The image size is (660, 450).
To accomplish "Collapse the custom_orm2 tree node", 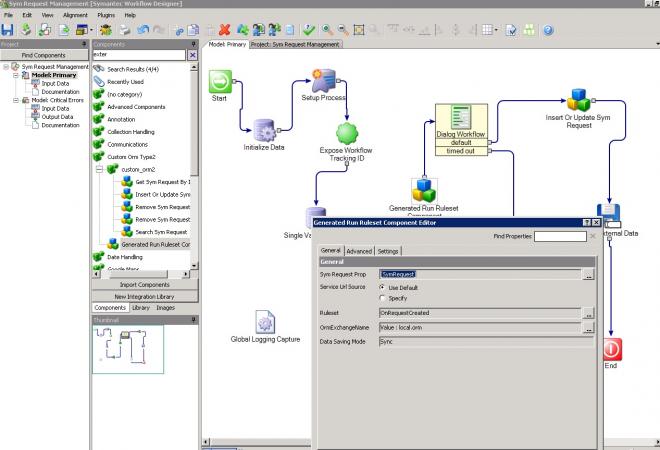I will pyautogui.click(x=99, y=169).
